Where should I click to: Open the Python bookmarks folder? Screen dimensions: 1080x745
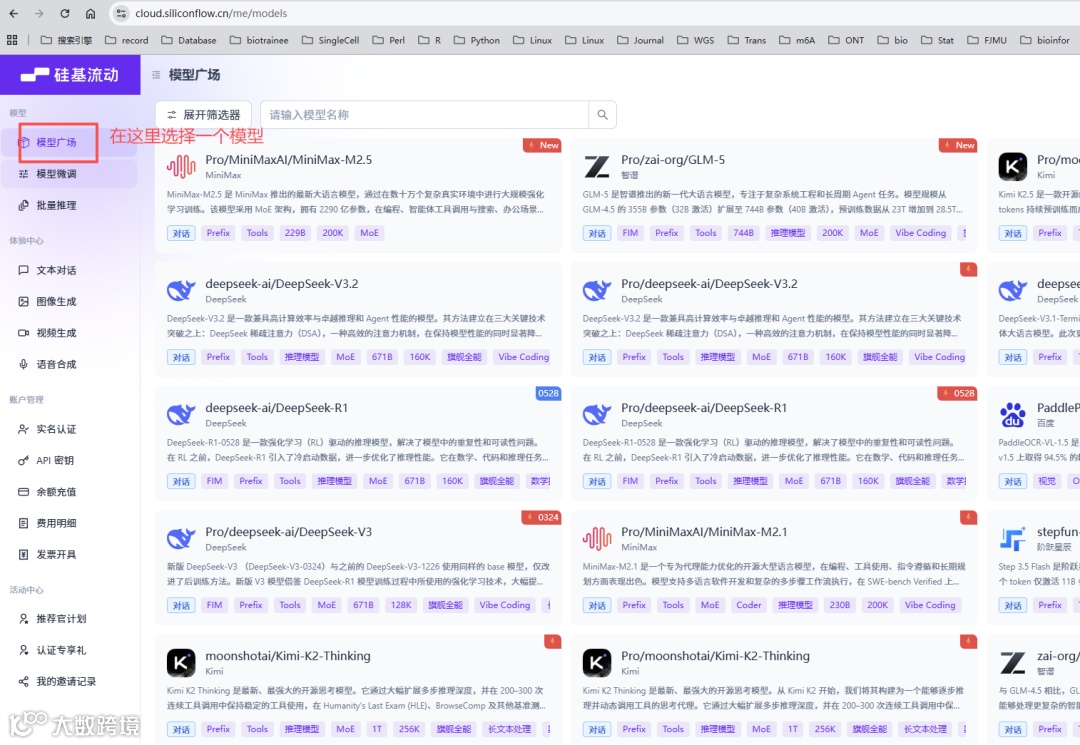[477, 40]
